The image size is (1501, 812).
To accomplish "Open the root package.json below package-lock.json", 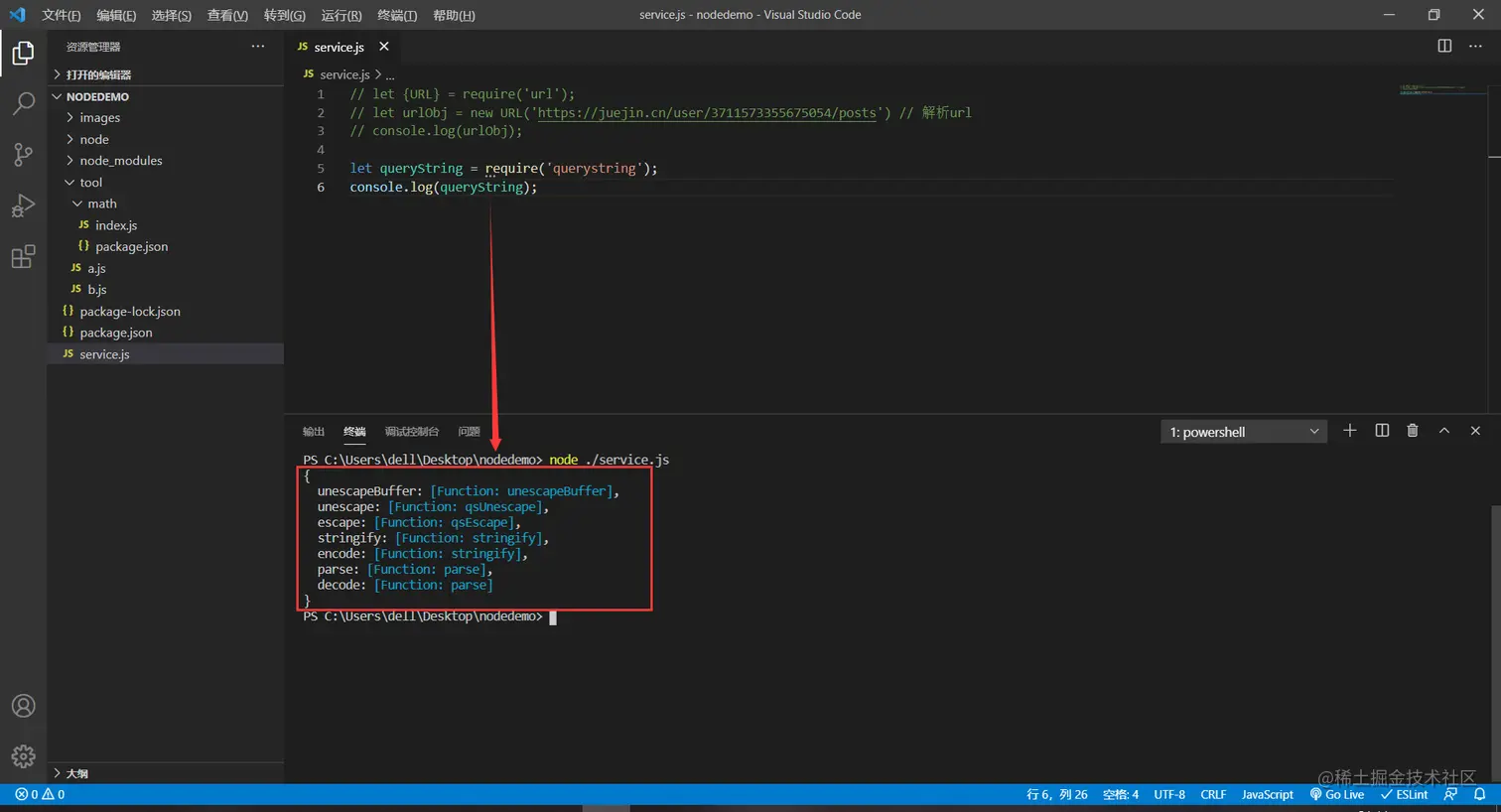I will [x=165, y=333].
